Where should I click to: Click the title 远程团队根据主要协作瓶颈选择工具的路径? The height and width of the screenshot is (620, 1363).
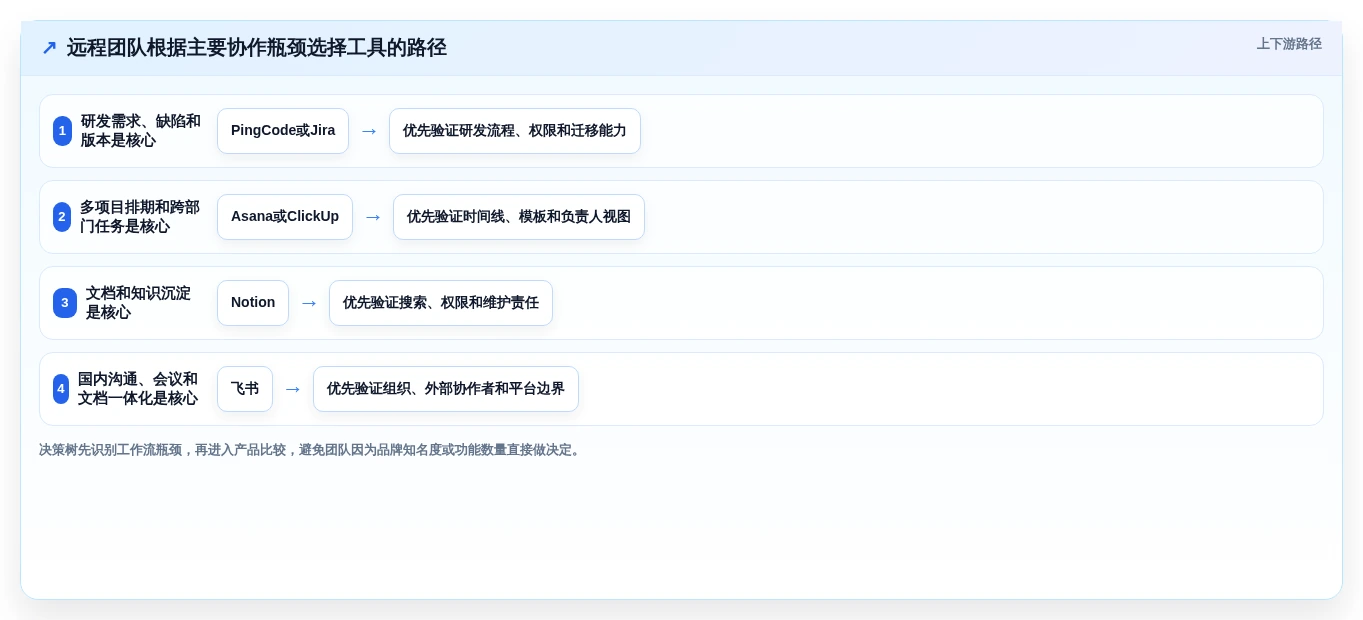[257, 48]
